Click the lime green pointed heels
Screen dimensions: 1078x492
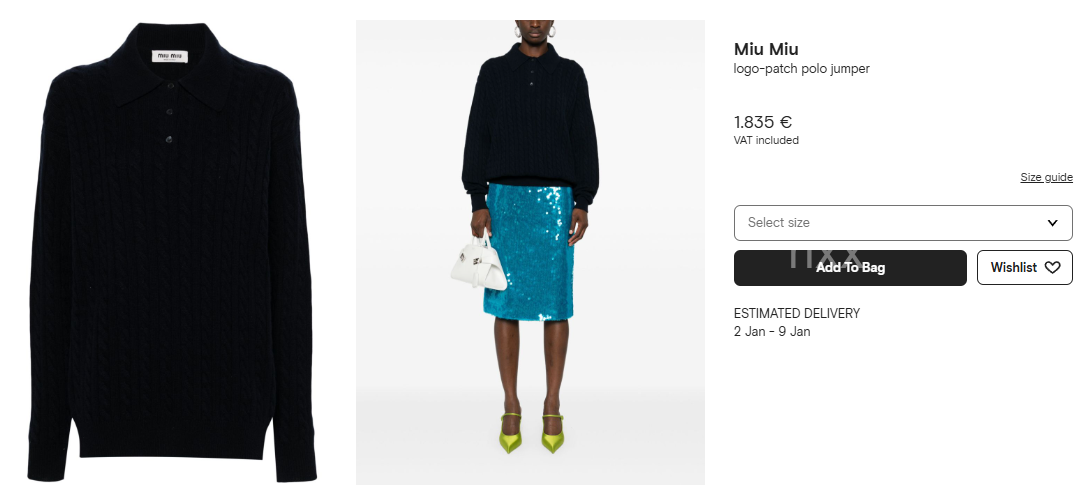(531, 433)
